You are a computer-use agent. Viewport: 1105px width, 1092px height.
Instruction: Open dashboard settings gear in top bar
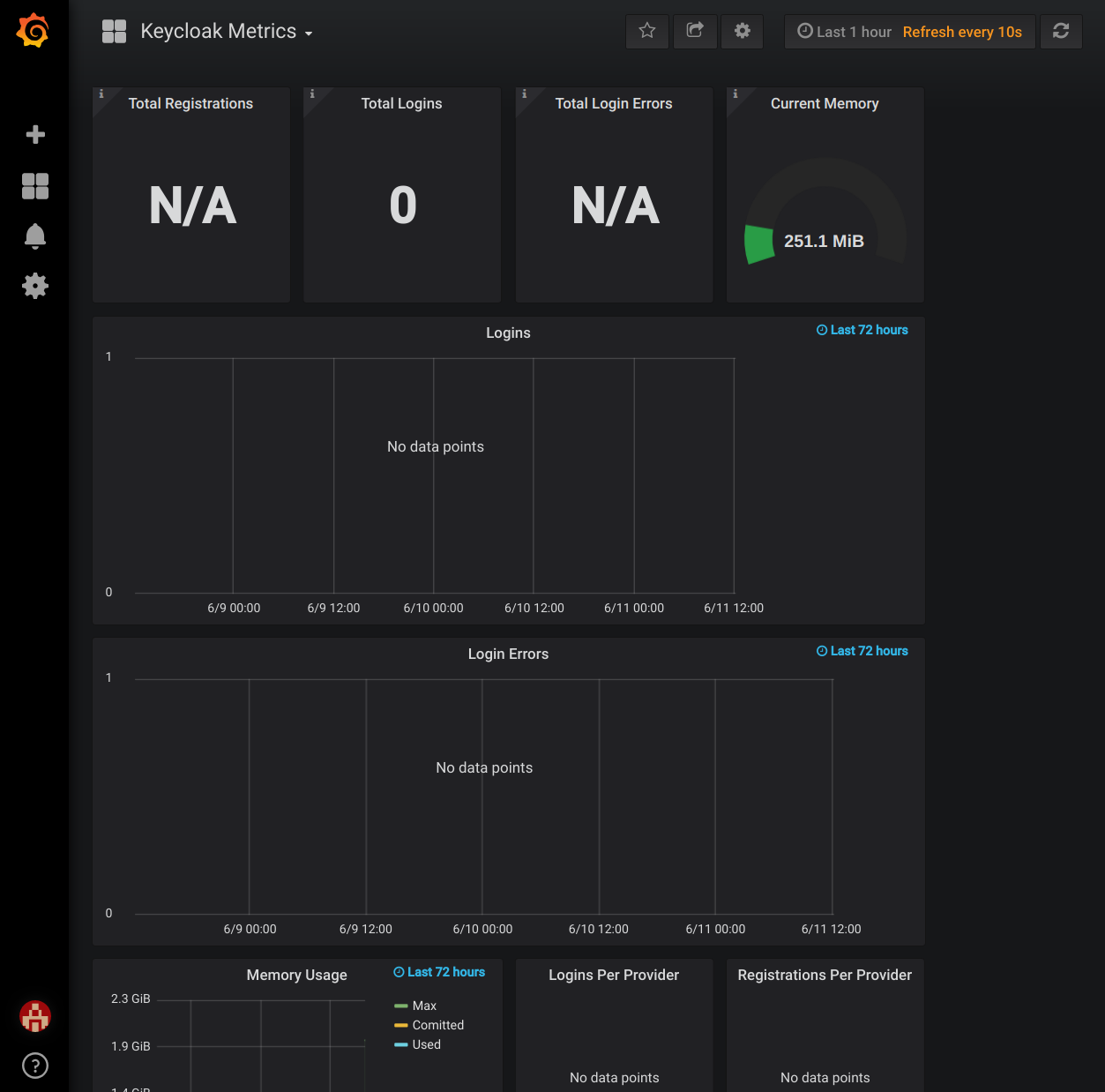(x=743, y=32)
